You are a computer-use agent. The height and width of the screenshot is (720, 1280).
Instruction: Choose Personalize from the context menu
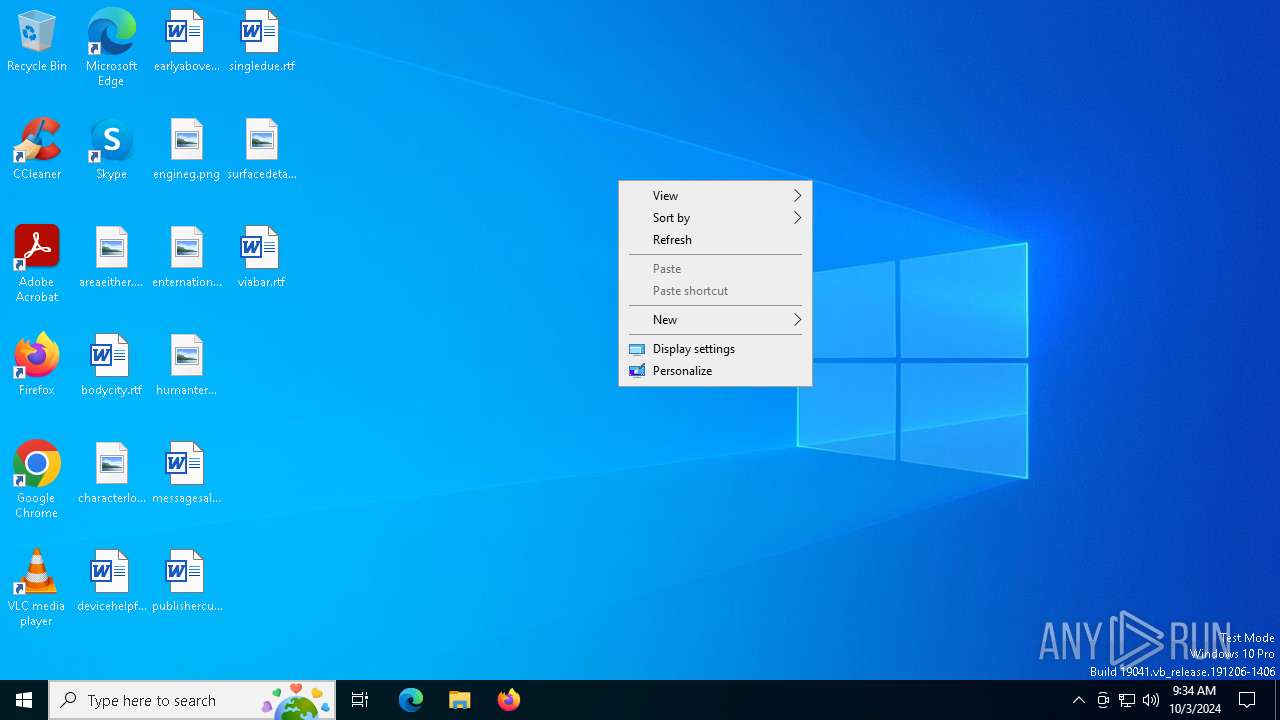(715, 371)
